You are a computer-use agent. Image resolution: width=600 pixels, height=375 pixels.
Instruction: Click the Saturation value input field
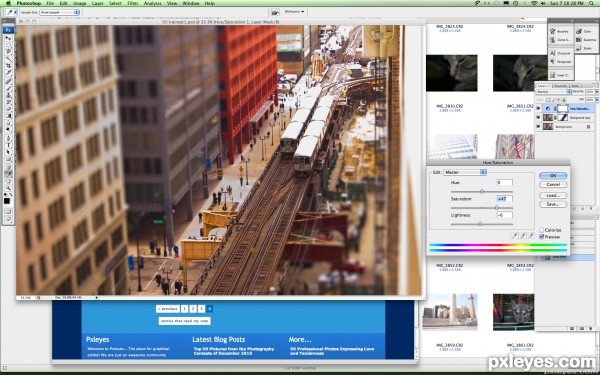505,199
